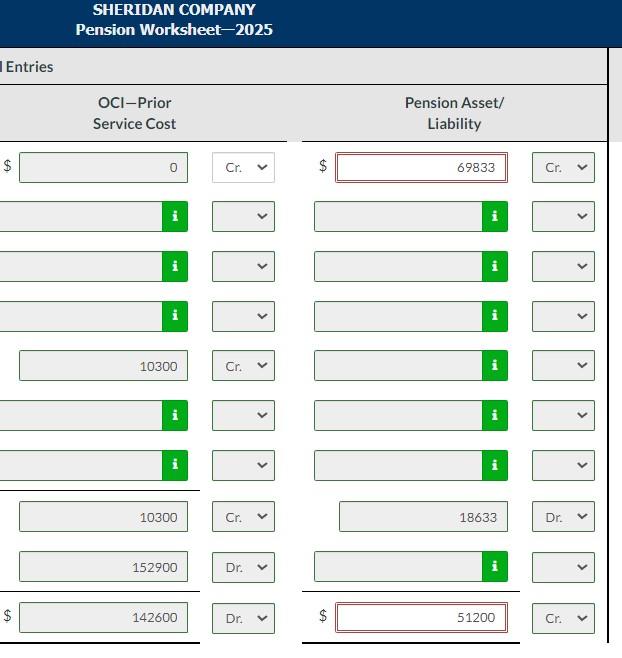This screenshot has height=658, width=622.
Task: Open the Cr. dropdown beside the 69833 field
Action: point(563,167)
